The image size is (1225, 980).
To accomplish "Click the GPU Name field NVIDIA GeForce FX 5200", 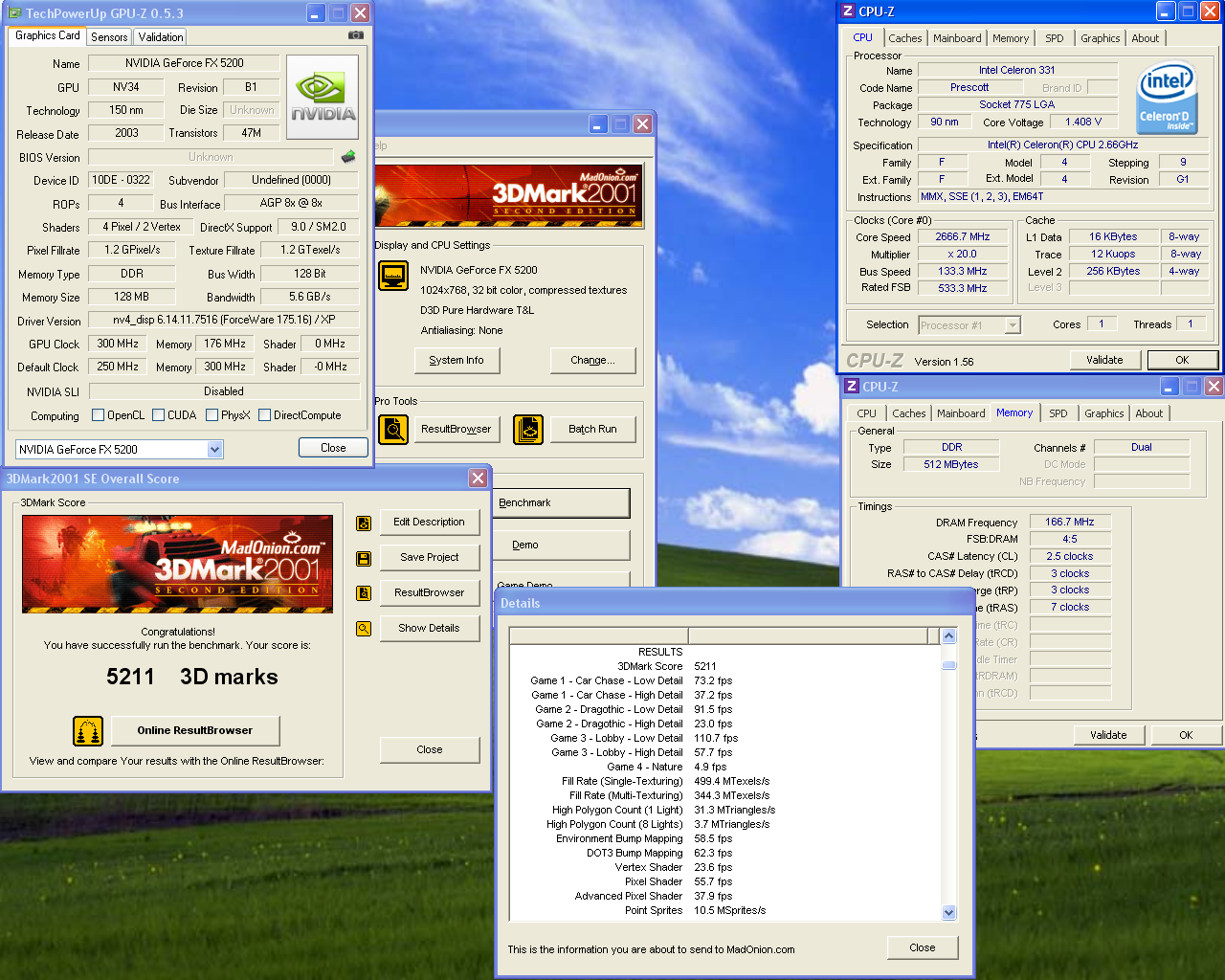I will (x=184, y=63).
